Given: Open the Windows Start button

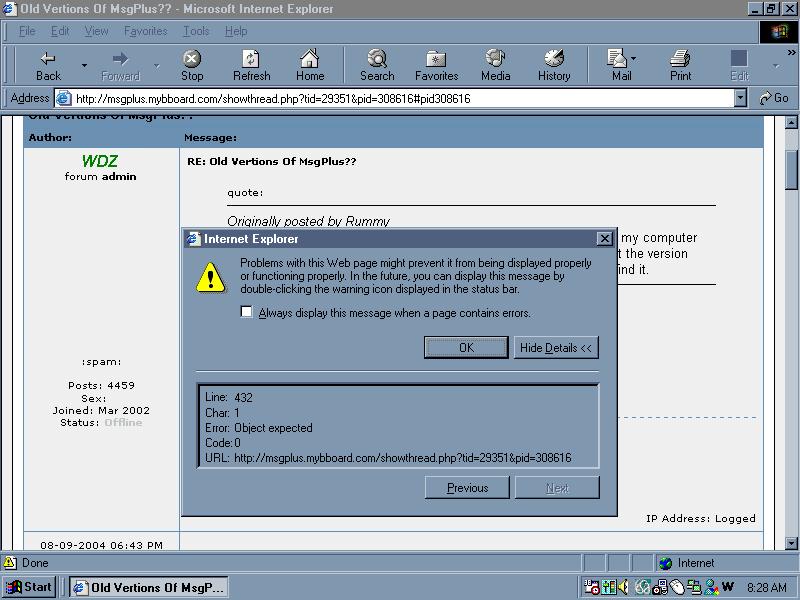Looking at the screenshot, I should (x=29, y=587).
